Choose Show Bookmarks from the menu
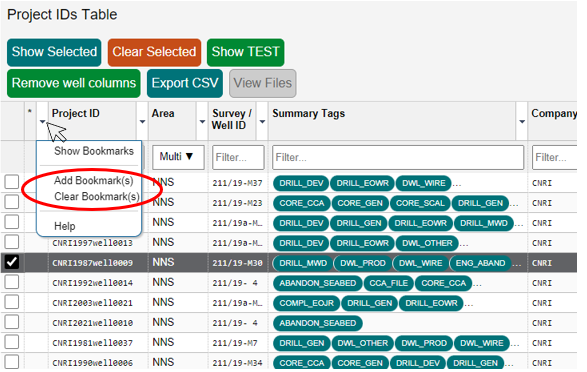 point(94,151)
